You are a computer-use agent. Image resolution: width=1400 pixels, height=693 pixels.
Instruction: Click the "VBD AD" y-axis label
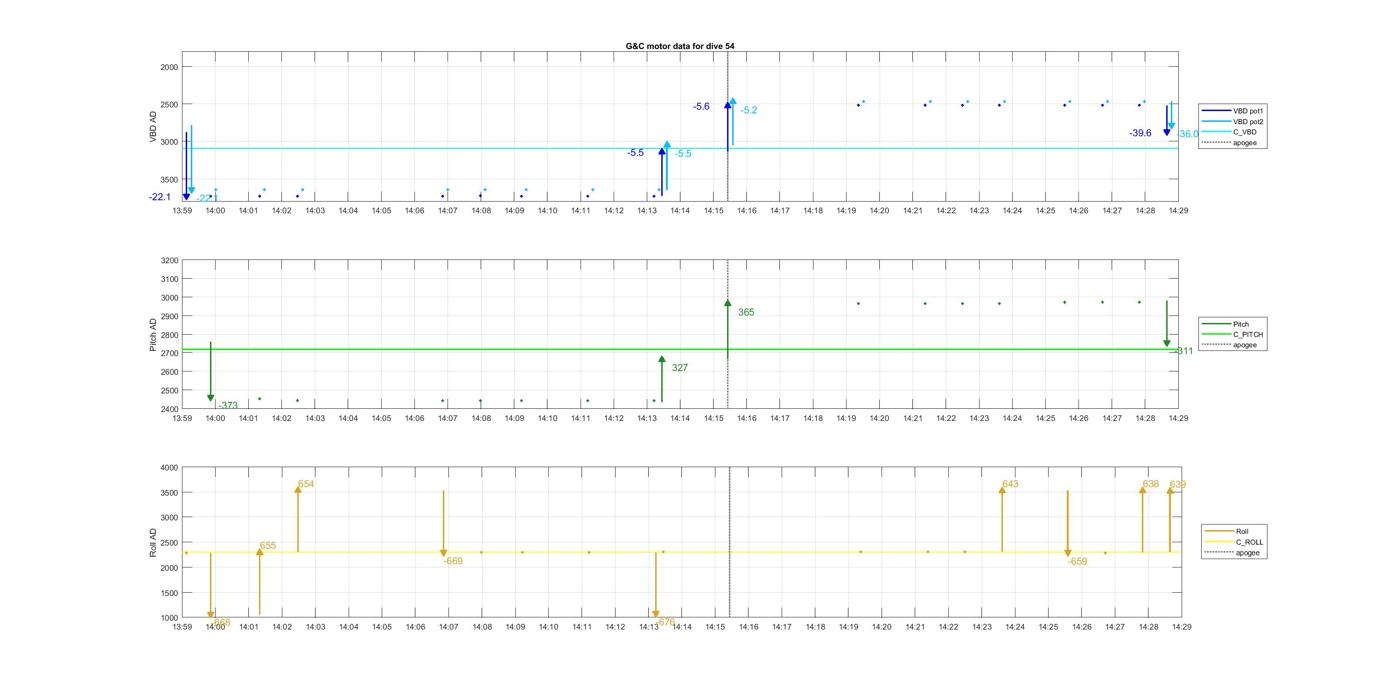pyautogui.click(x=154, y=126)
